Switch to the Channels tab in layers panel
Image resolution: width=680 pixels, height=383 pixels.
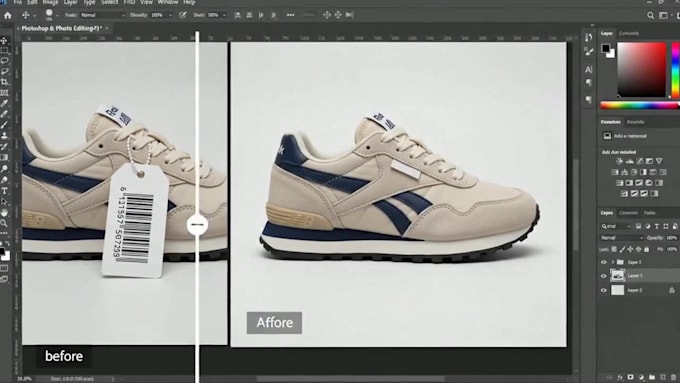[628, 213]
